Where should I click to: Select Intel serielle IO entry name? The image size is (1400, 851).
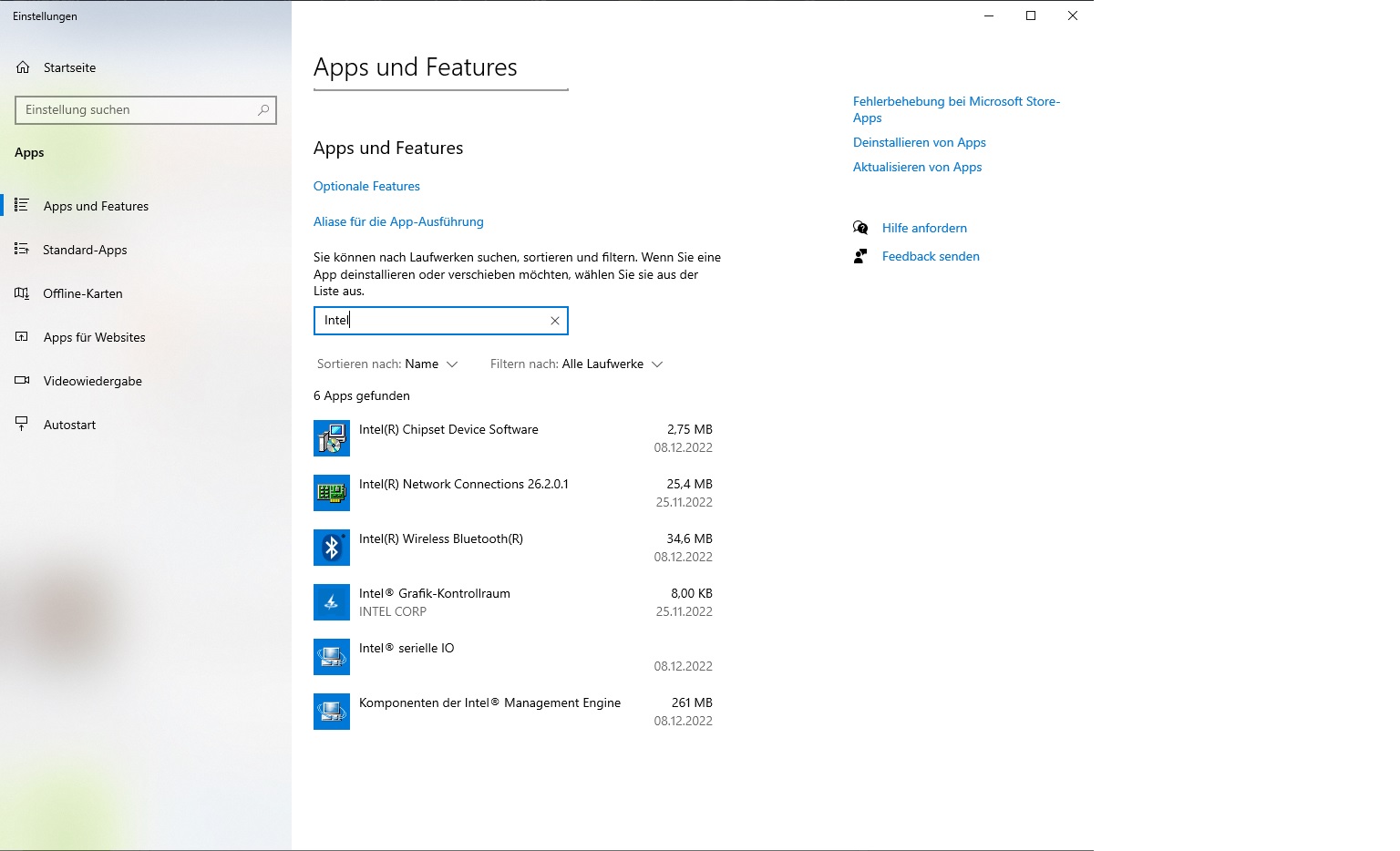coord(407,648)
